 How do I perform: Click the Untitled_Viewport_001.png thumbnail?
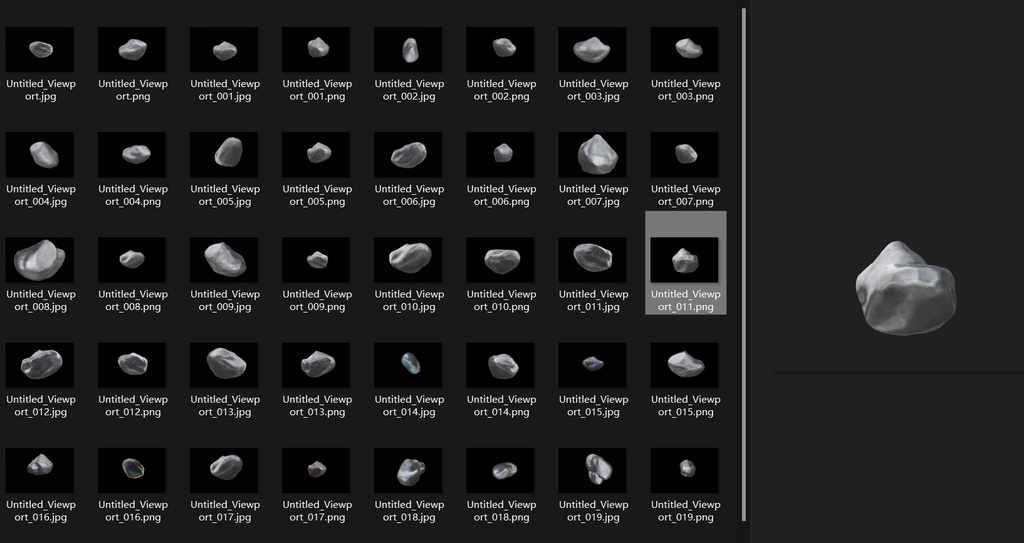(x=316, y=50)
